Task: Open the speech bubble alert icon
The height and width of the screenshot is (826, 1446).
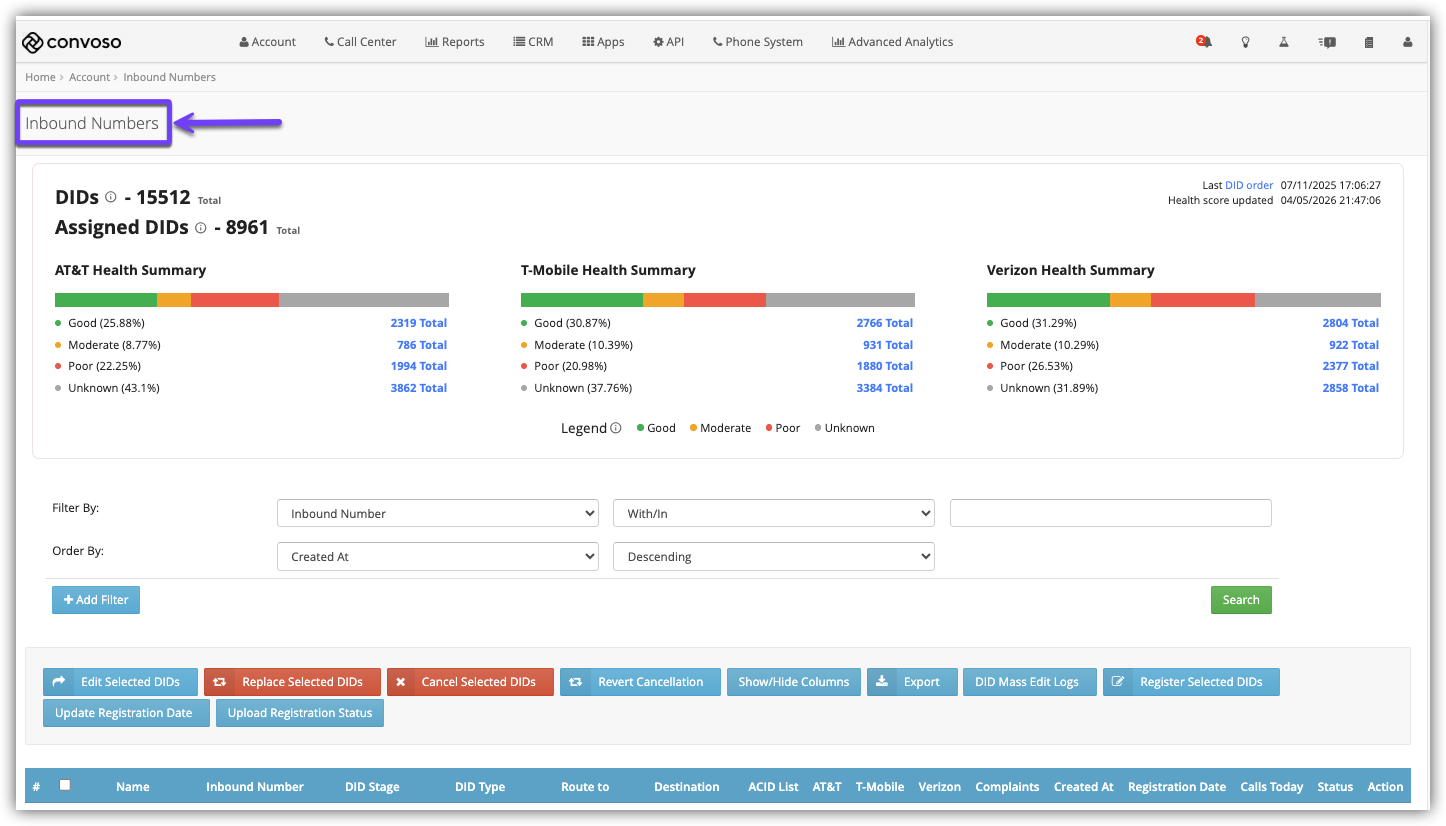Action: 1327,42
